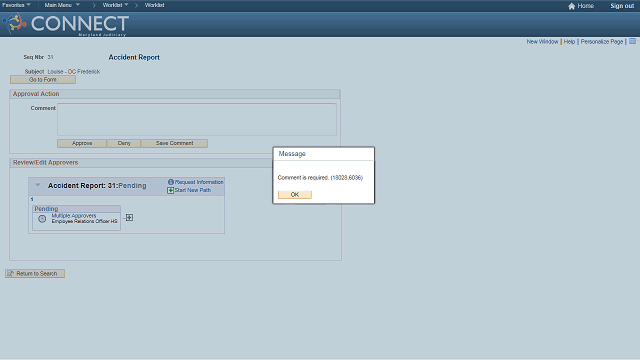The height and width of the screenshot is (360, 640).
Task: Click the Deny button
Action: [124, 143]
